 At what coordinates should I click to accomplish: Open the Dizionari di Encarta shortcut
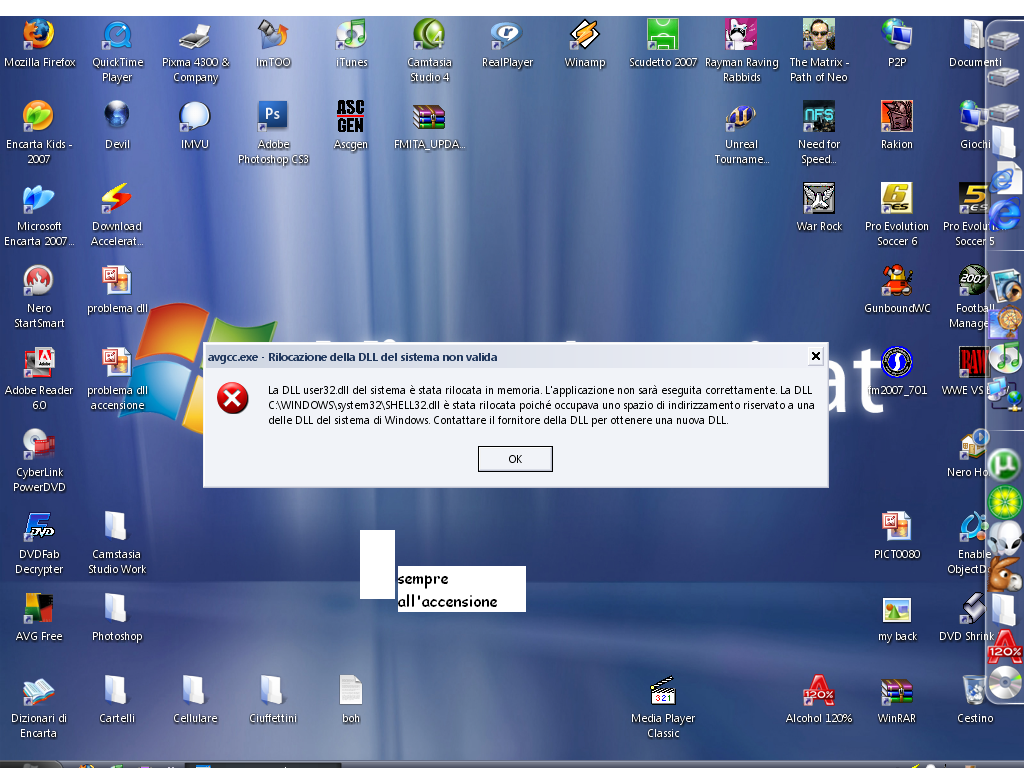(x=39, y=707)
